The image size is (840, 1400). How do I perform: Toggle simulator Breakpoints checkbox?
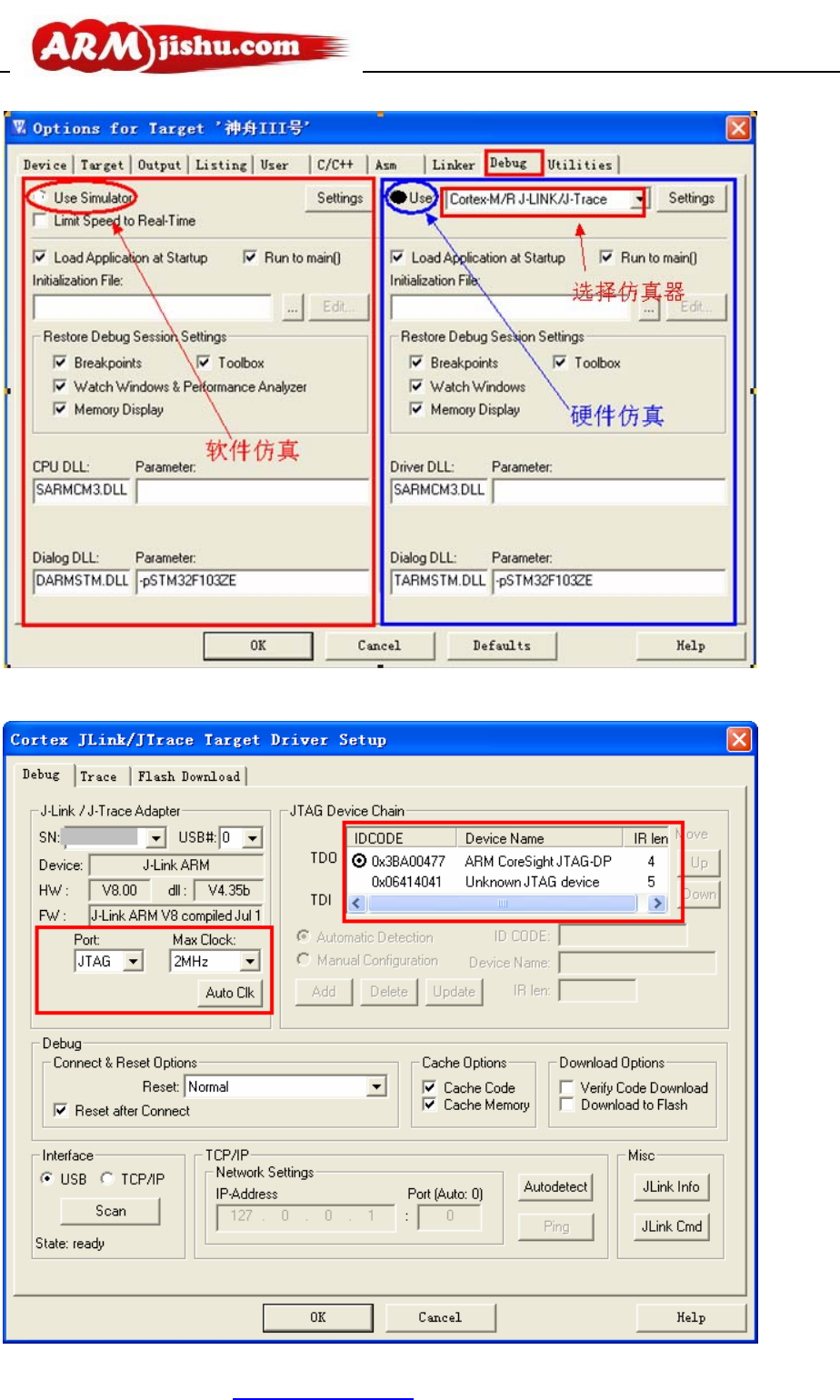(x=60, y=362)
